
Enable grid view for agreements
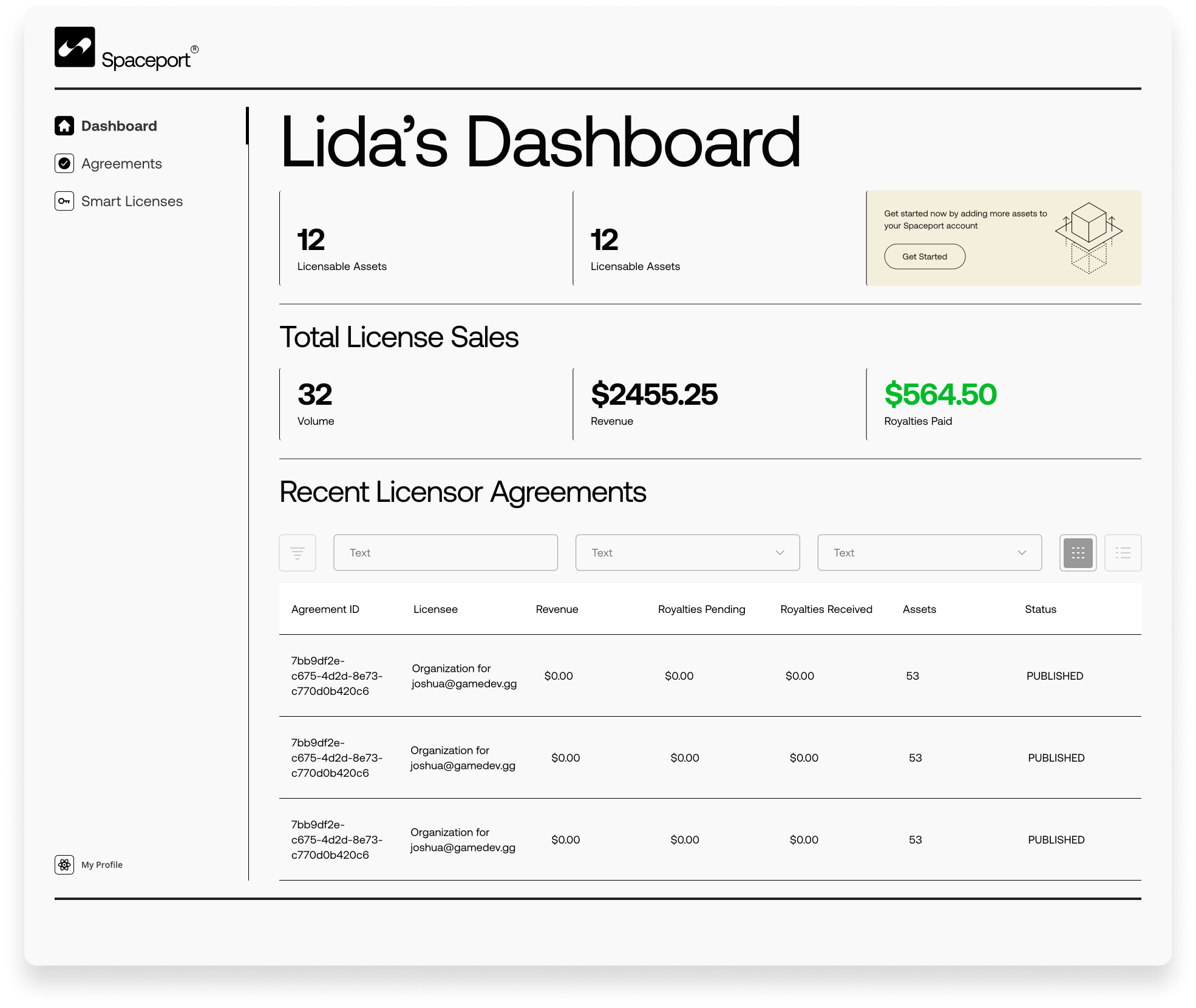[1078, 552]
